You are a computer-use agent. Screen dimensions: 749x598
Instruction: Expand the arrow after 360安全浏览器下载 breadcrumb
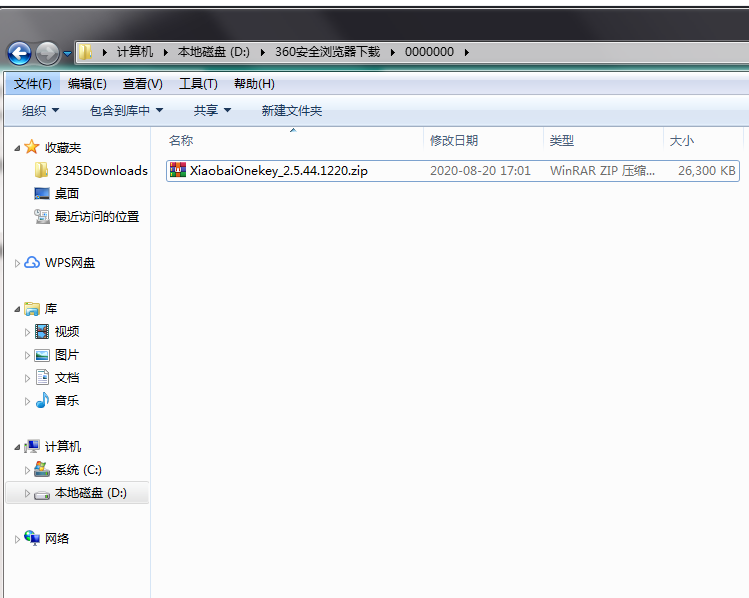[x=393, y=52]
